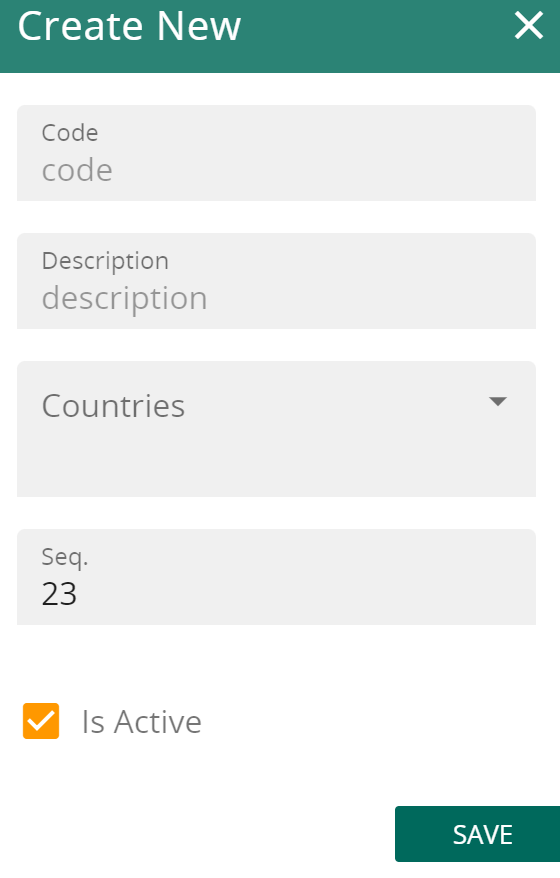The image size is (560, 878).
Task: Select the Countries label text
Action: [x=113, y=405]
